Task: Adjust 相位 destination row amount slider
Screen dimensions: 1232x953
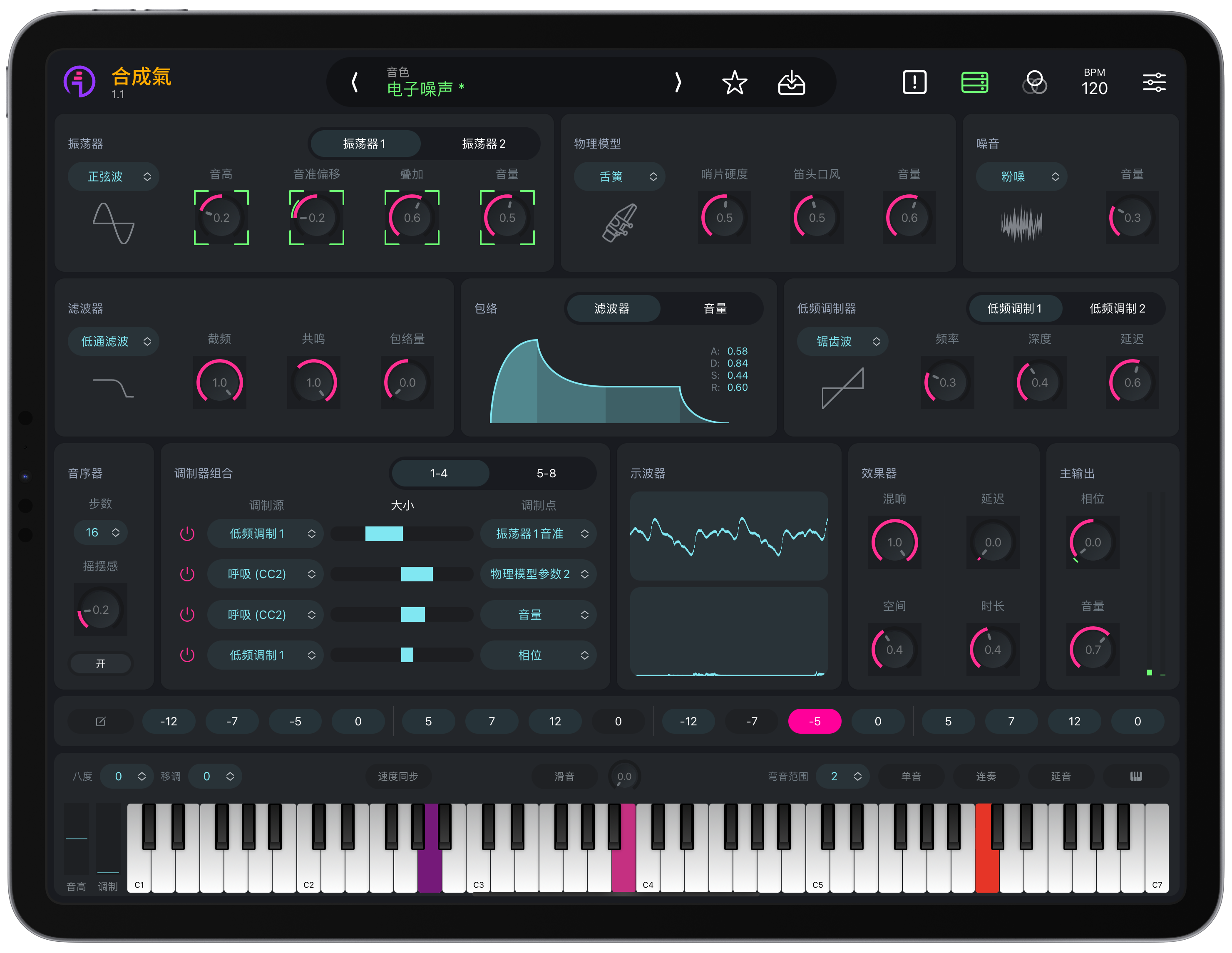Action: pos(402,655)
